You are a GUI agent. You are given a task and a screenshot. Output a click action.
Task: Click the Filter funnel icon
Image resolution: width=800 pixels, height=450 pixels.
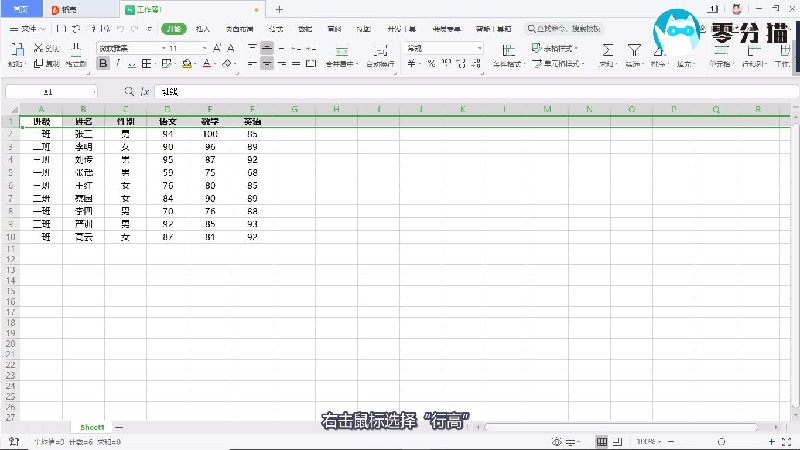point(632,49)
